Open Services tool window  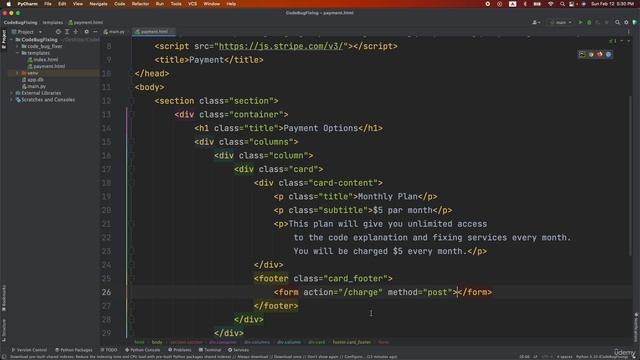click(238, 350)
